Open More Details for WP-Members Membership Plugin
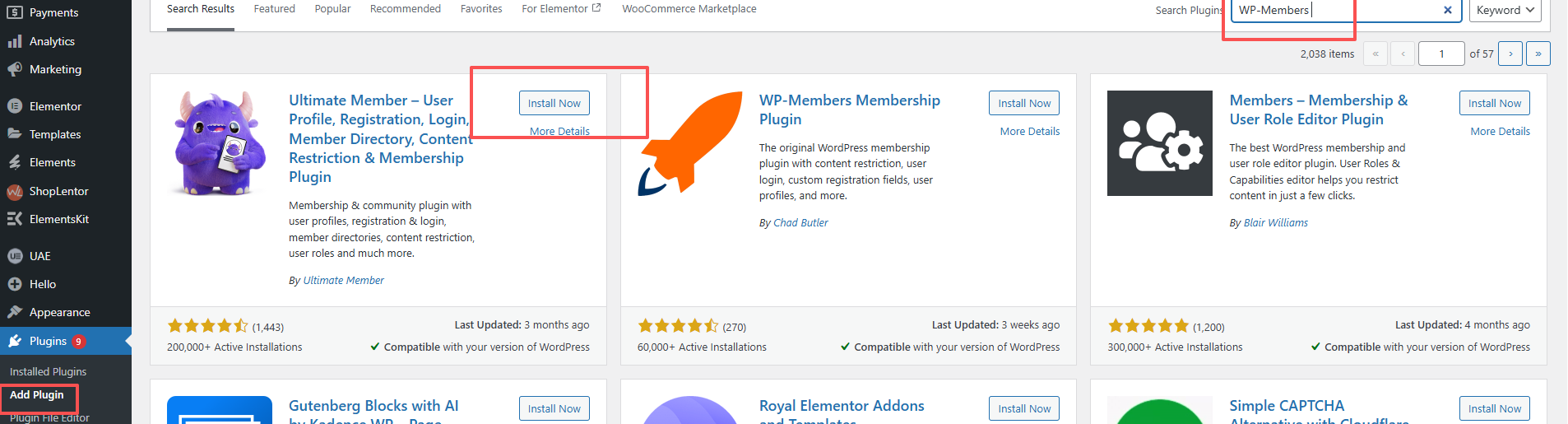This screenshot has width=1568, height=424. [1030, 132]
